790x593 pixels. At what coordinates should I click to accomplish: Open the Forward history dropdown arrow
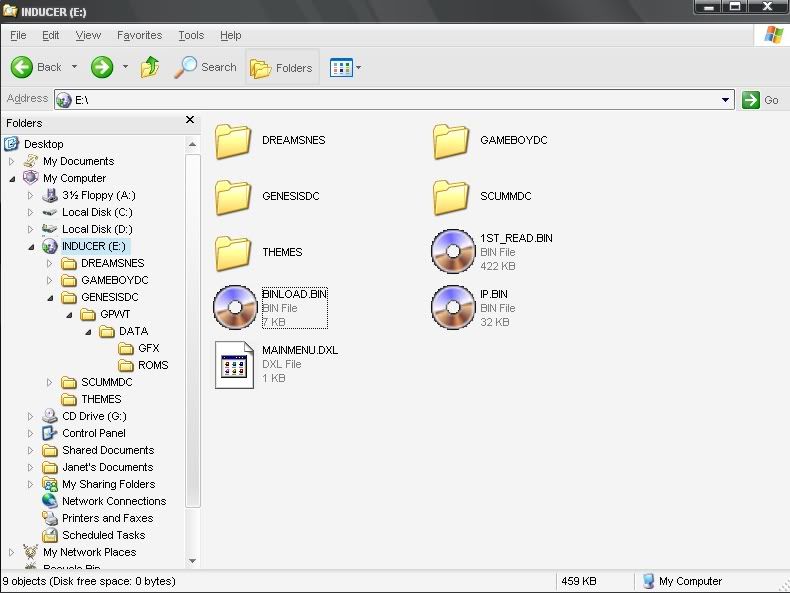[125, 67]
